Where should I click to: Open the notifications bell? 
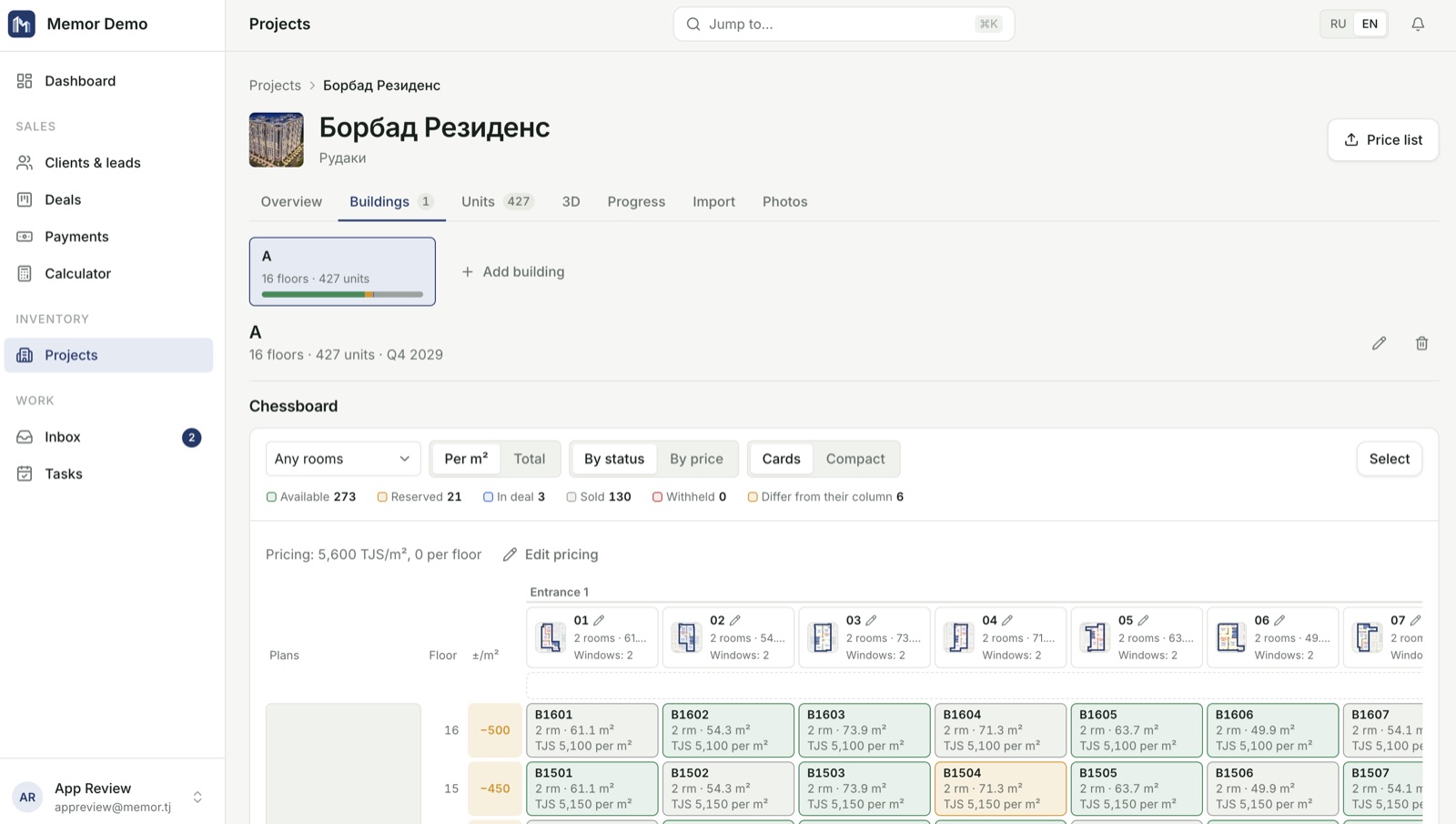pos(1418,25)
